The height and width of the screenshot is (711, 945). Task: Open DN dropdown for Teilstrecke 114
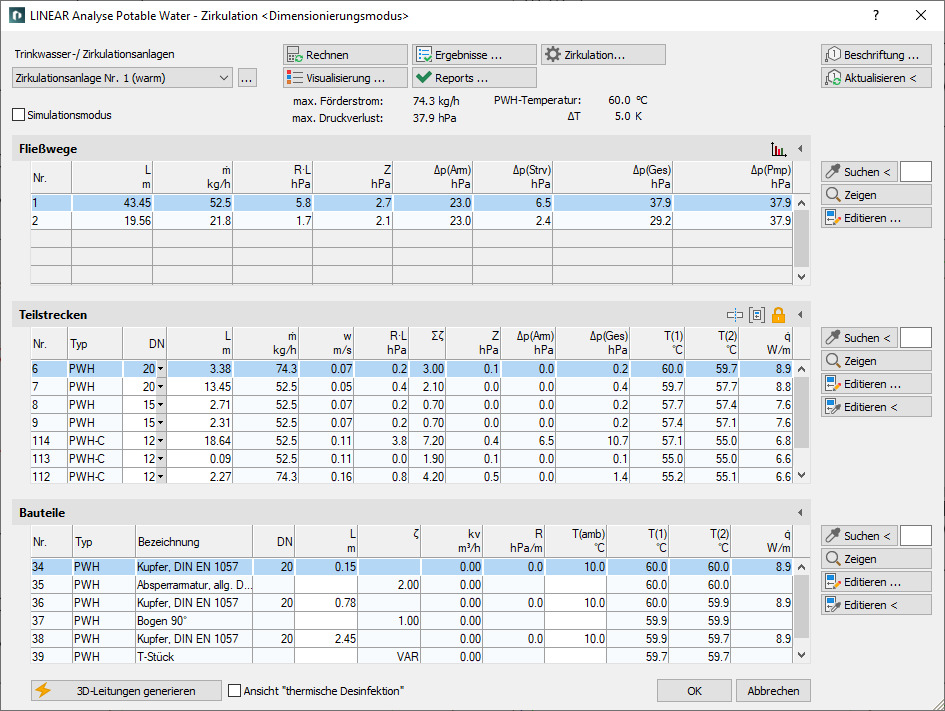161,441
